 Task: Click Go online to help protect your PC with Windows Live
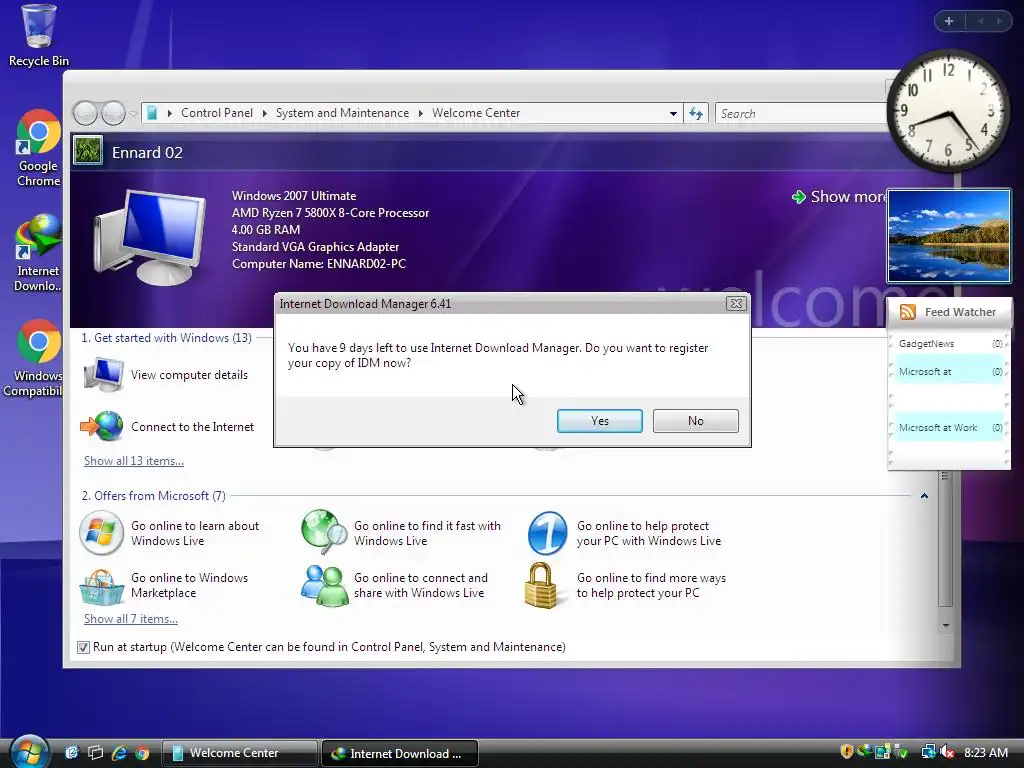click(649, 533)
